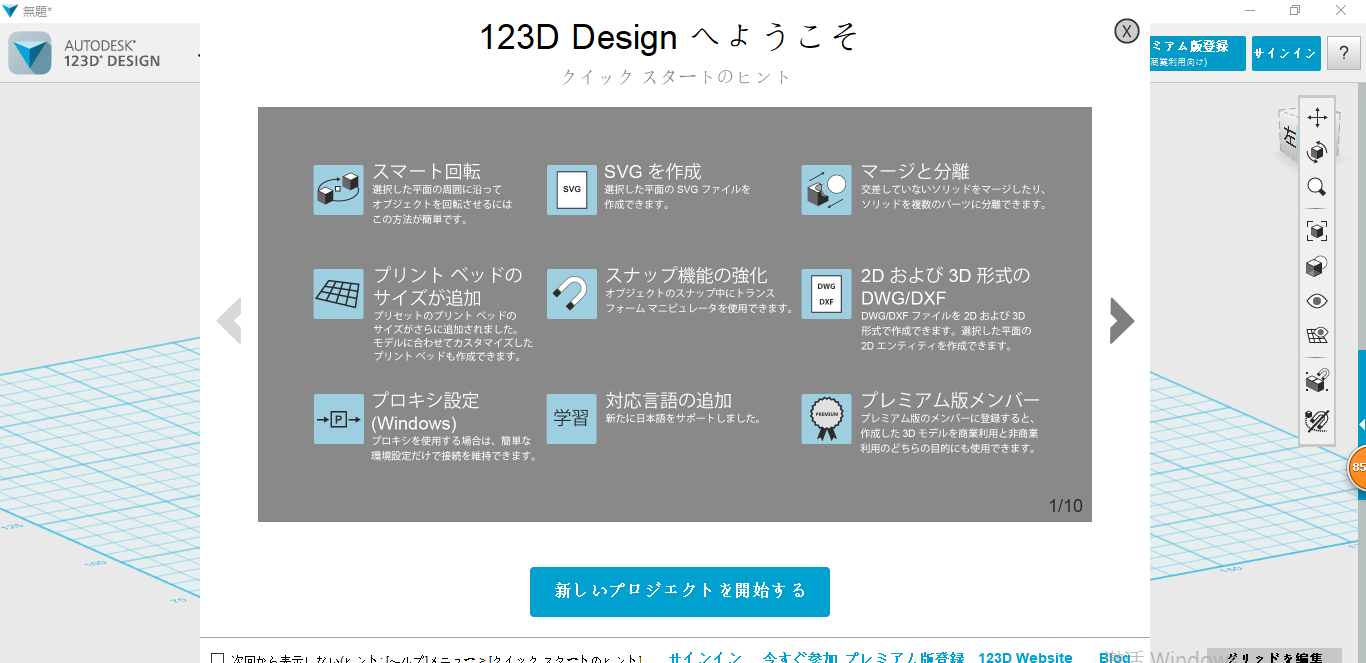The width and height of the screenshot is (1366, 663).
Task: Click 新しいプロジェクトを開始する button
Action: pos(680,591)
